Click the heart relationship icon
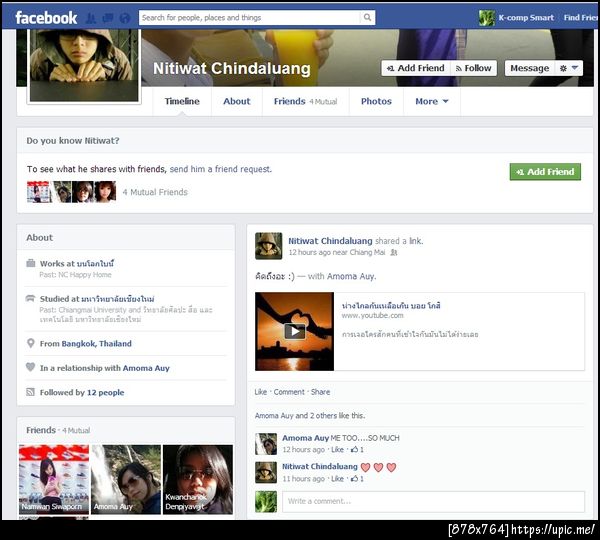The image size is (600, 540). [31, 367]
